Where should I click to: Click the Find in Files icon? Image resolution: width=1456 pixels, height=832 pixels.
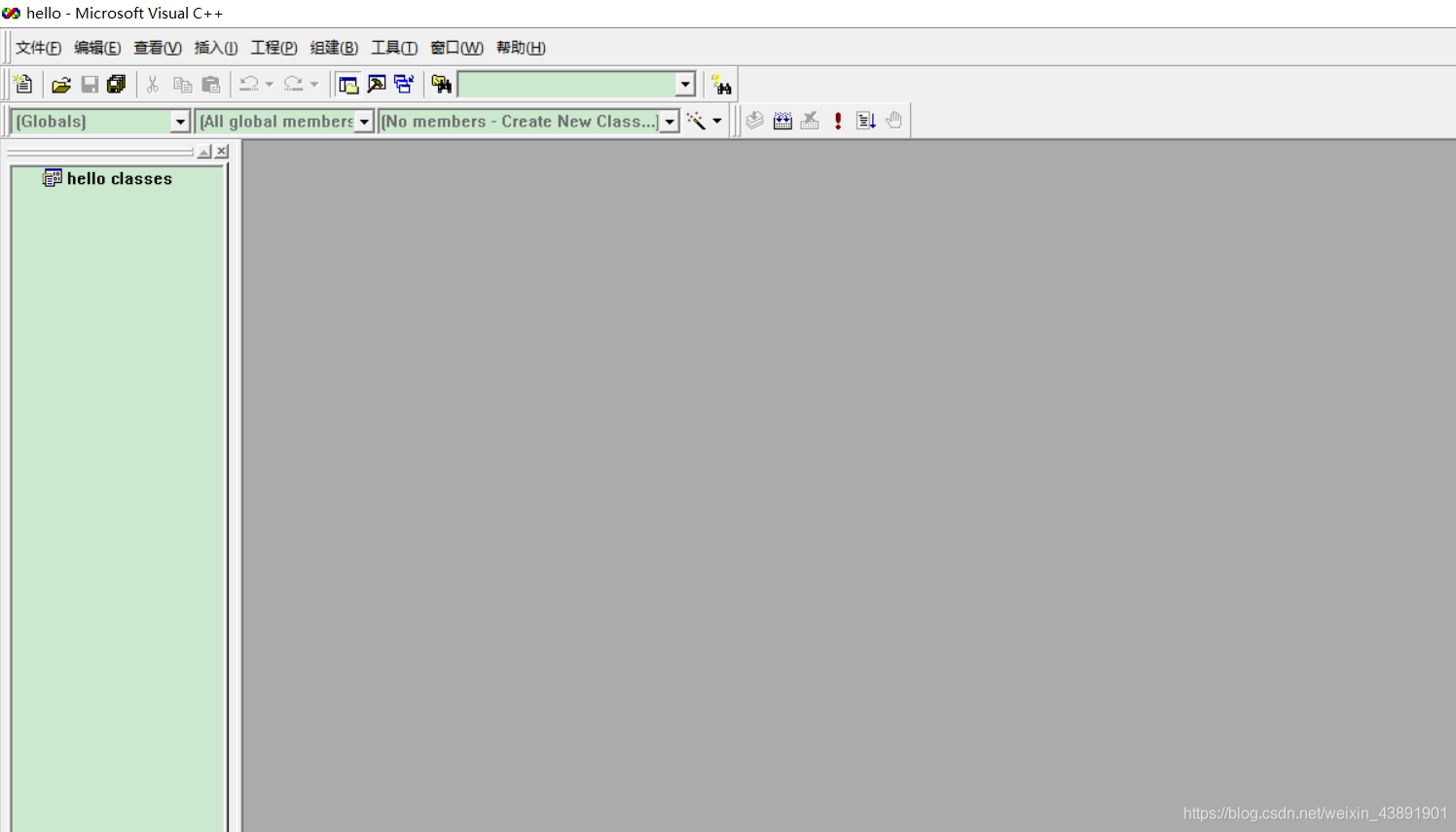tap(442, 85)
